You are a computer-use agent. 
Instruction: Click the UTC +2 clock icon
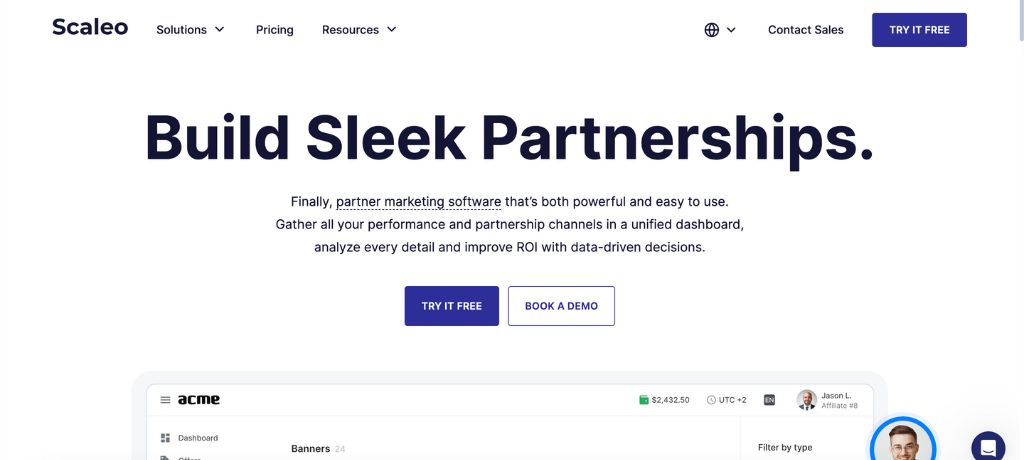[x=711, y=400]
